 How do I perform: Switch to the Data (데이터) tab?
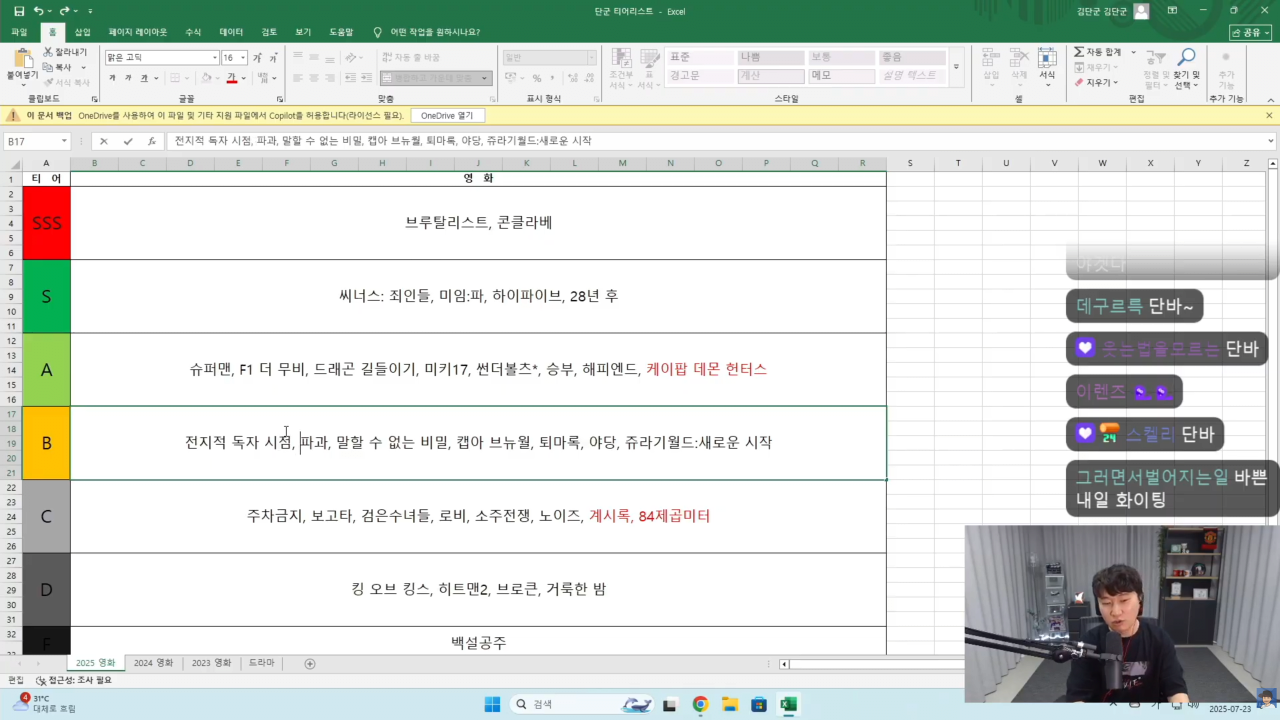point(231,32)
